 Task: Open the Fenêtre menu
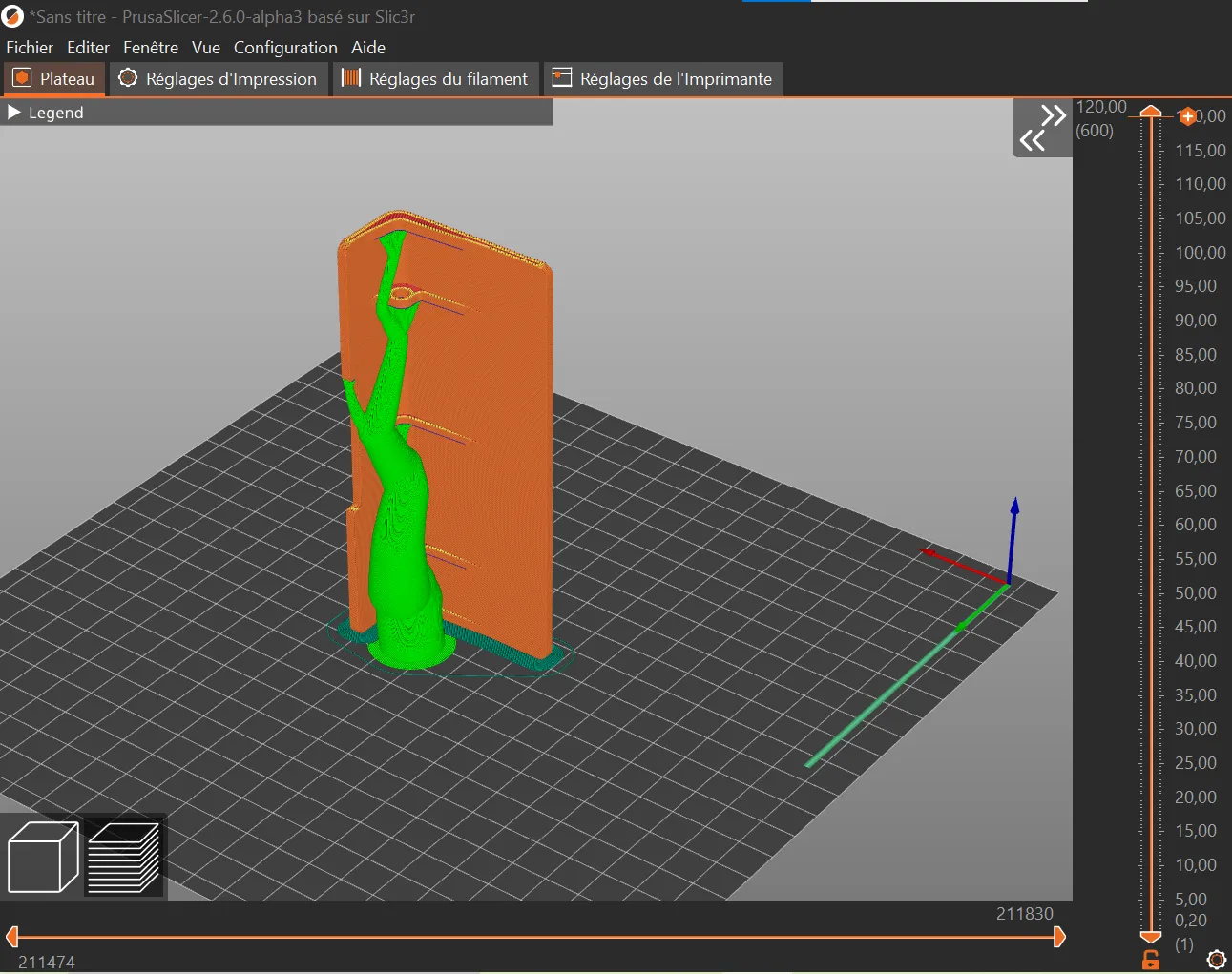click(x=151, y=48)
